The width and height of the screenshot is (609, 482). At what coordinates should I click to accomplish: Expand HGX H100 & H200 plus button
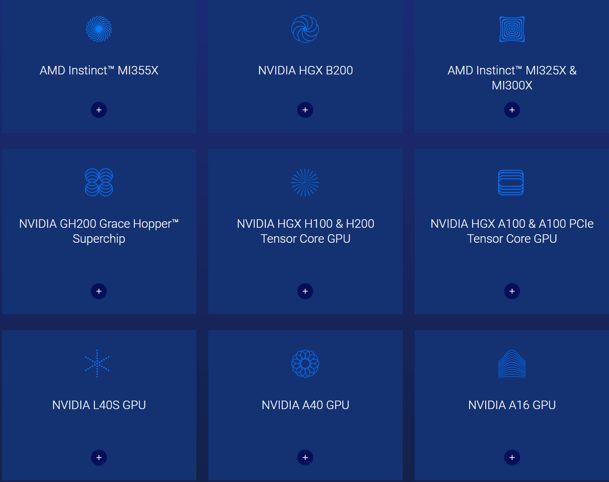[x=305, y=291]
